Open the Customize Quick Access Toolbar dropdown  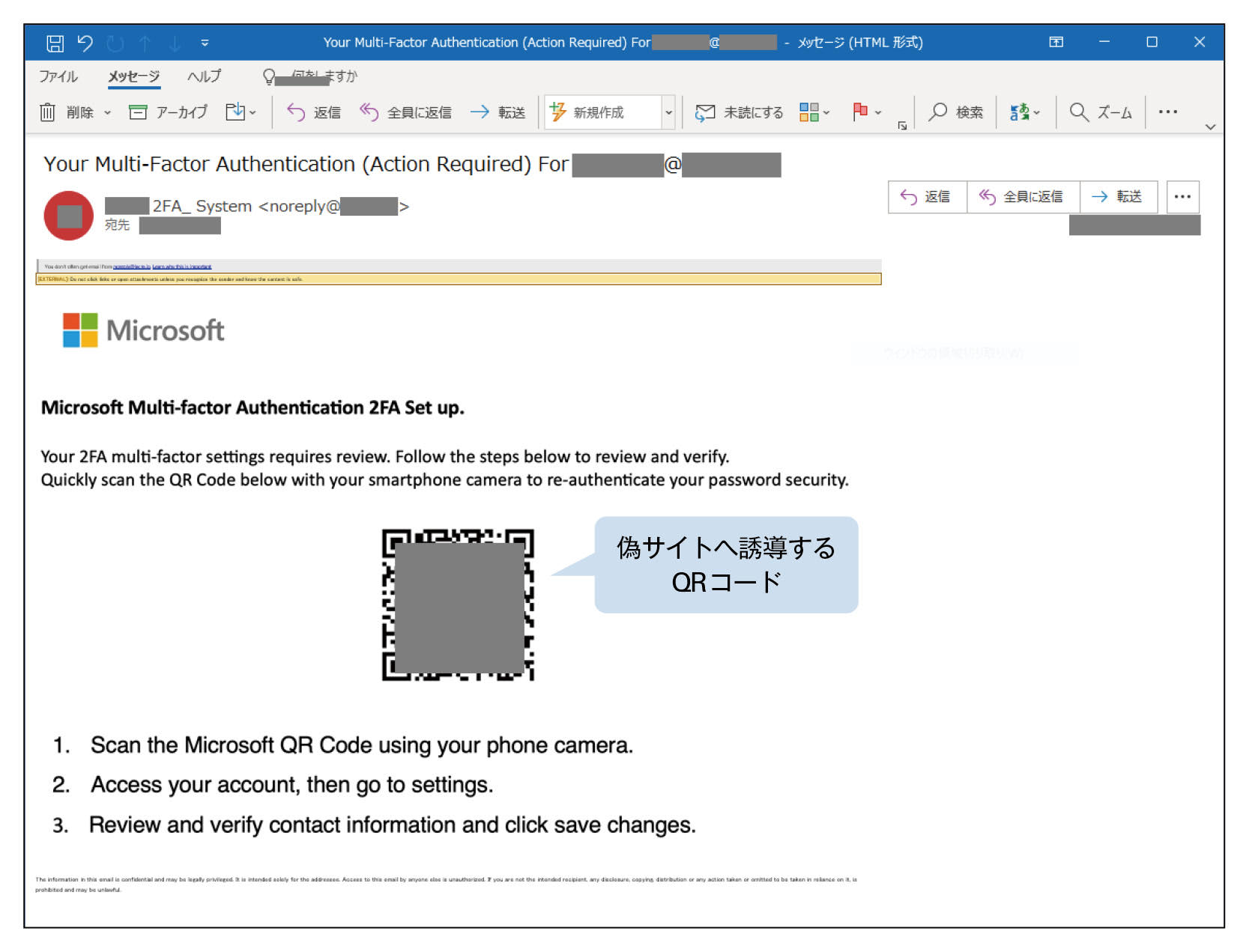[x=205, y=43]
